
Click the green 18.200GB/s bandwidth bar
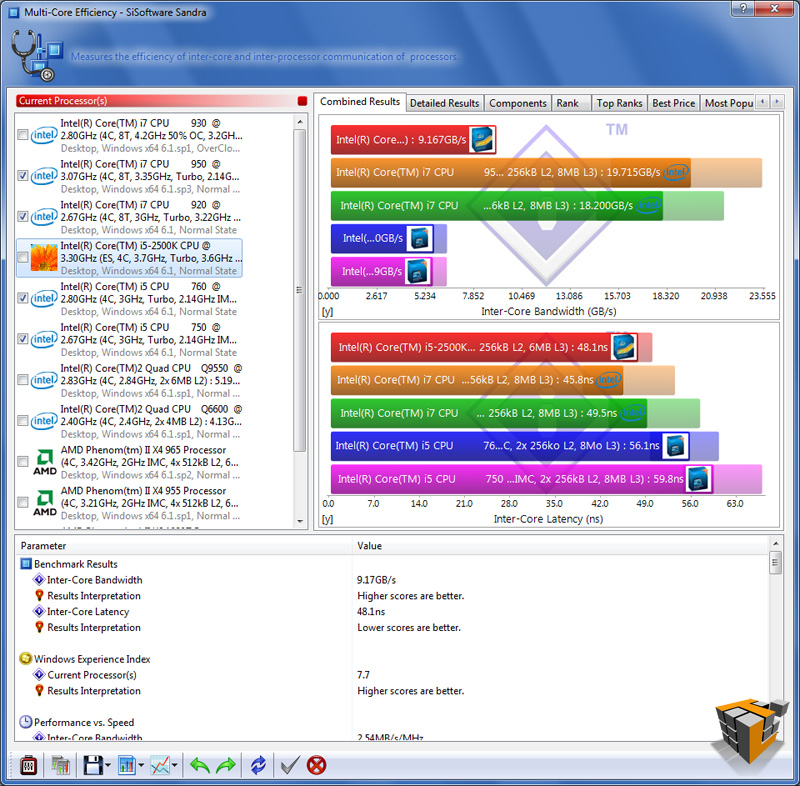[x=497, y=206]
